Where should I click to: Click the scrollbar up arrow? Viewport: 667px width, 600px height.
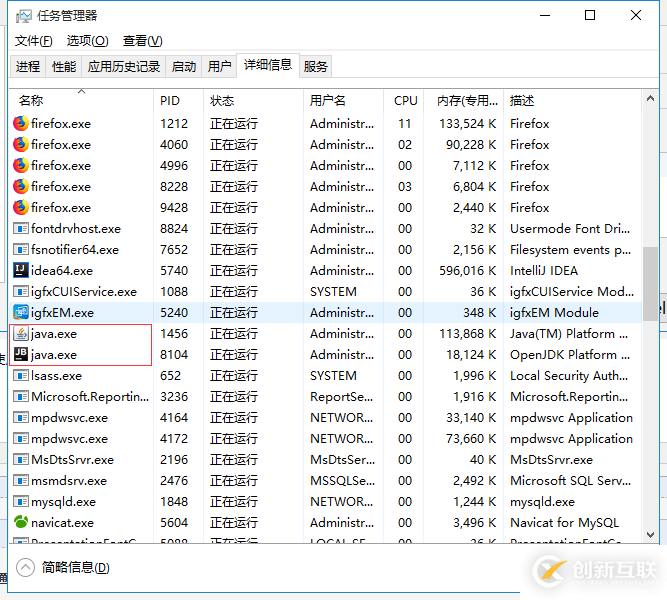(650, 99)
